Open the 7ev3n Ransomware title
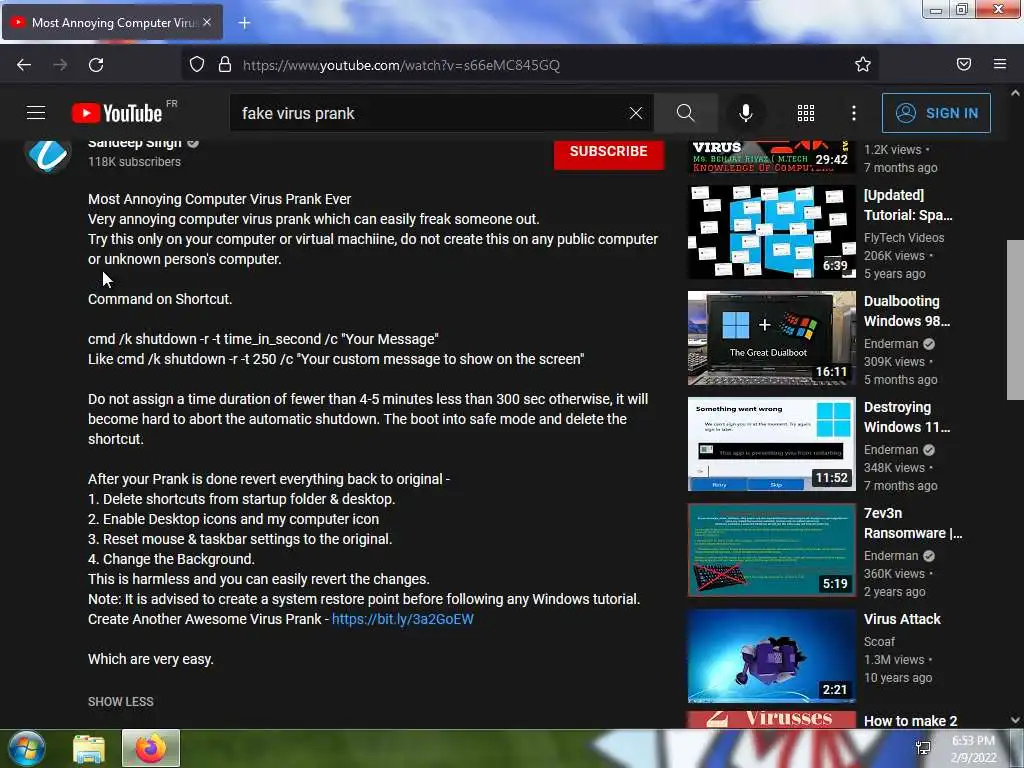Screen dimensions: 1024x768 [x=913, y=523]
